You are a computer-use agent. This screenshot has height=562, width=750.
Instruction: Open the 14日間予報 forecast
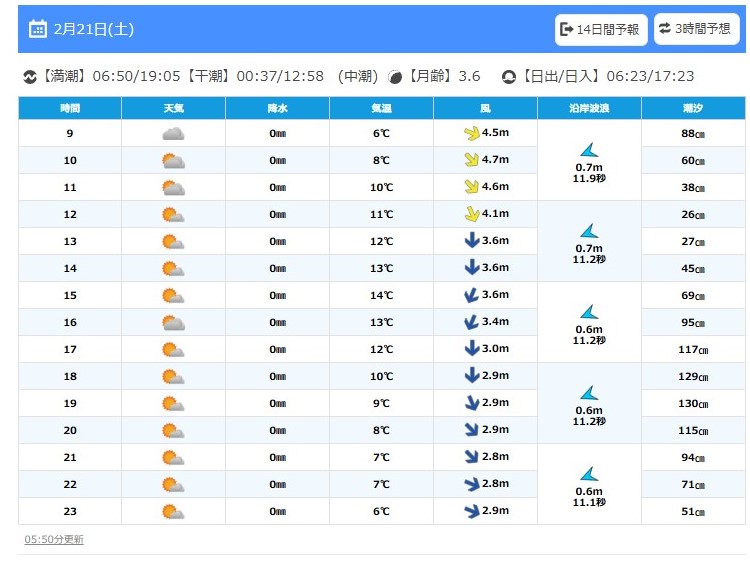click(600, 29)
